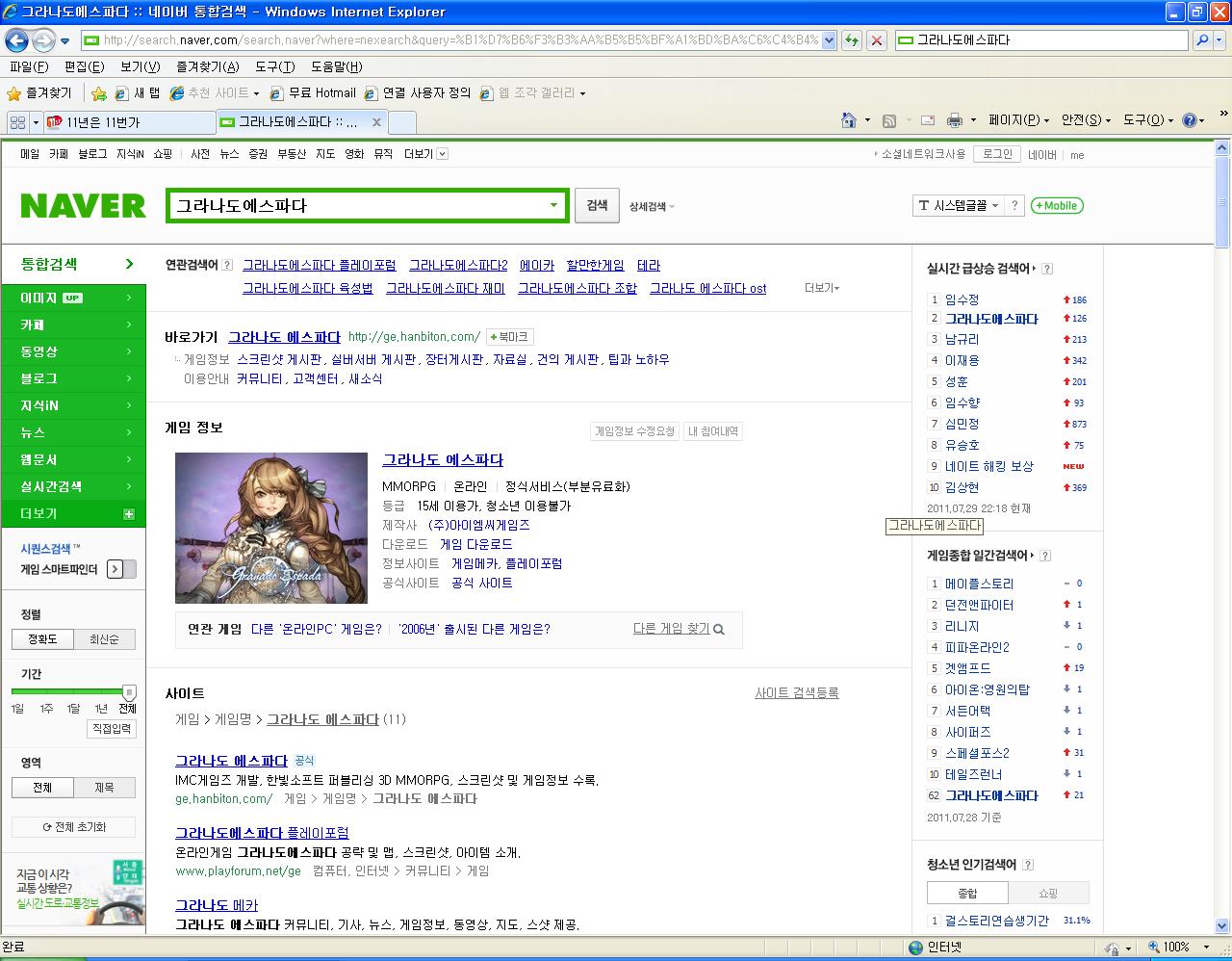Image resolution: width=1232 pixels, height=961 pixels.
Task: Click the Read mail icon
Action: tap(928, 120)
